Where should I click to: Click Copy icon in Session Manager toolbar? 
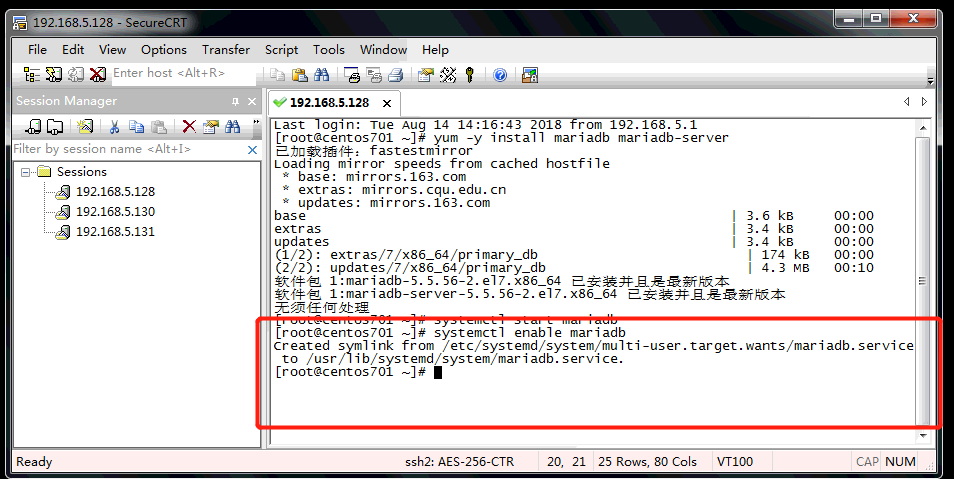(x=136, y=126)
